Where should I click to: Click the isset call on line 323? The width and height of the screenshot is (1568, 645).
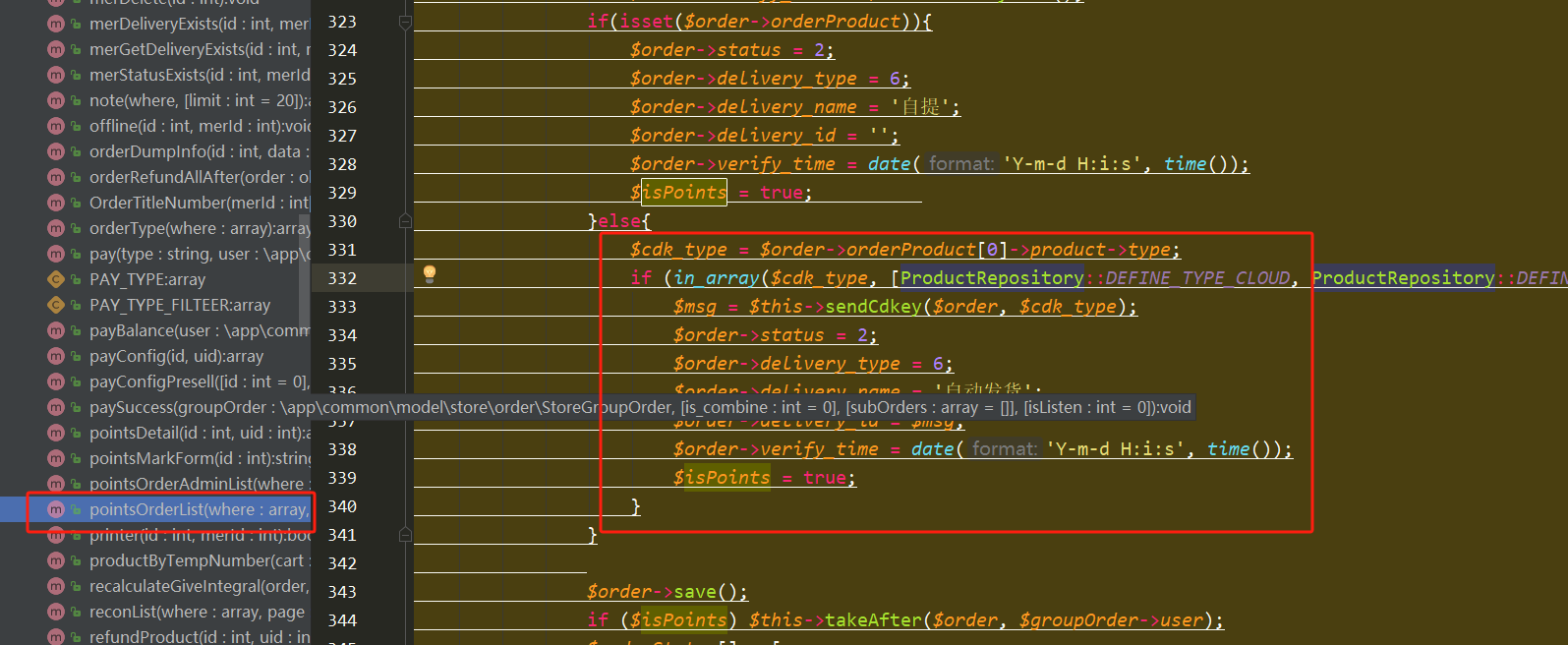pos(647,21)
